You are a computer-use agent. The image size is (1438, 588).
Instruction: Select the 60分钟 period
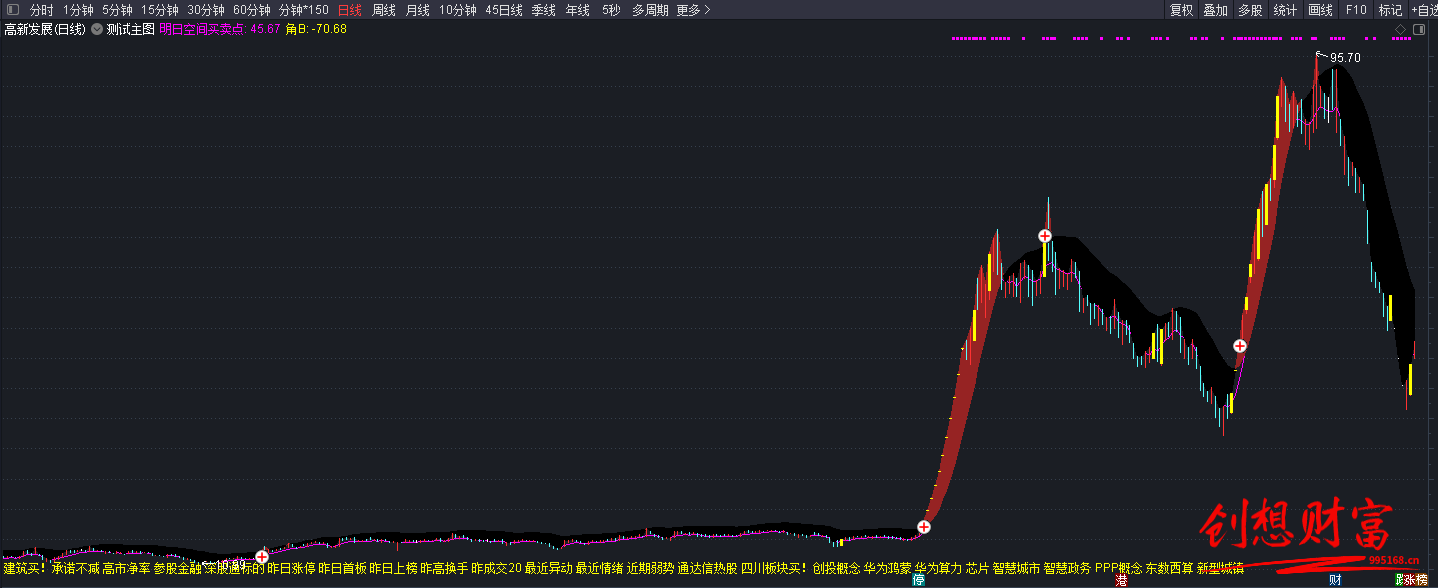pyautogui.click(x=252, y=10)
